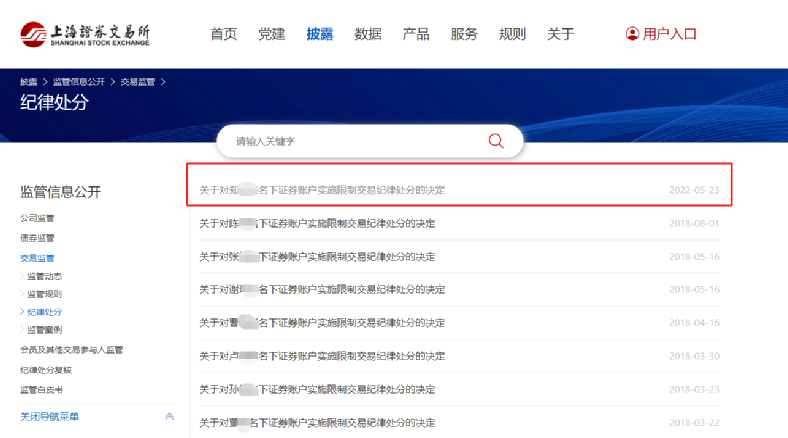
Task: Collapse the navigation menu with the double chevron
Action: coord(169,416)
